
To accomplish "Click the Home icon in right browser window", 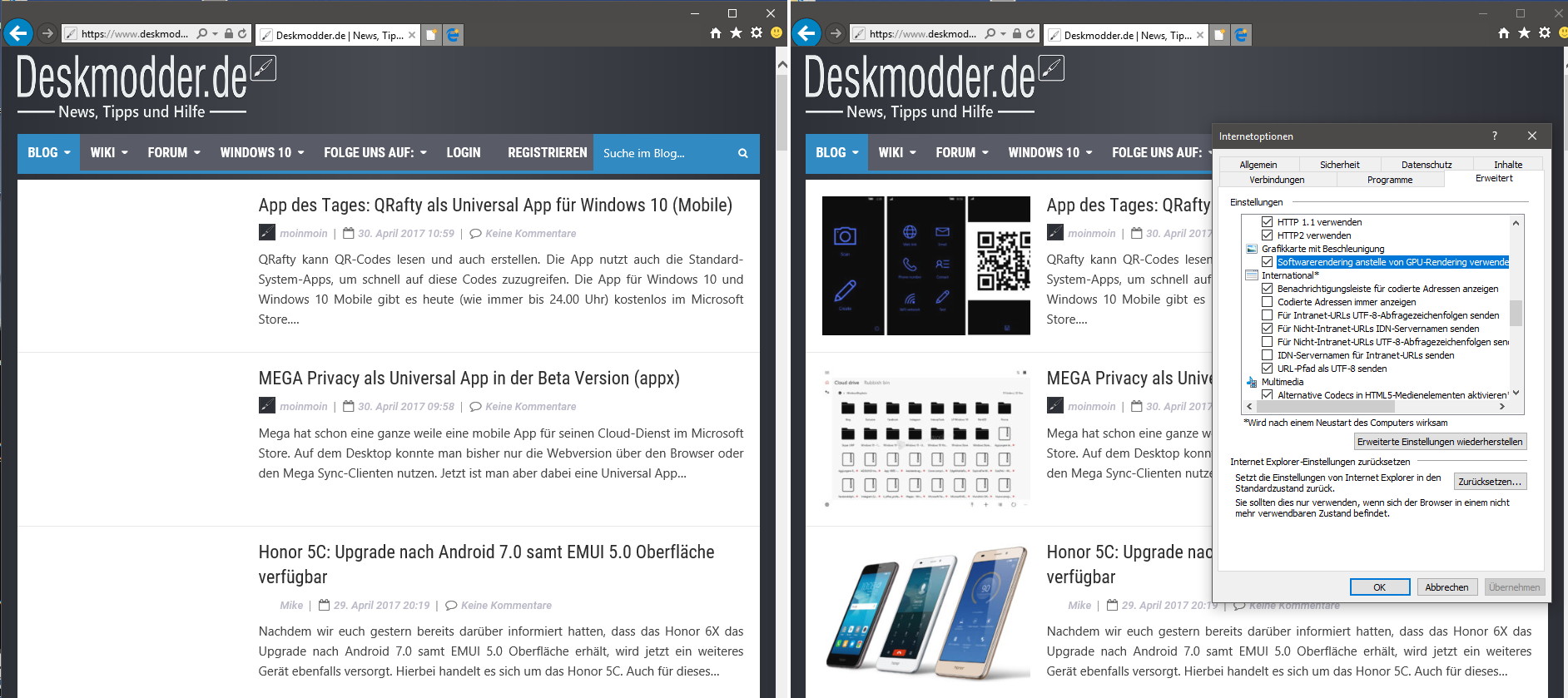I will (x=1504, y=33).
